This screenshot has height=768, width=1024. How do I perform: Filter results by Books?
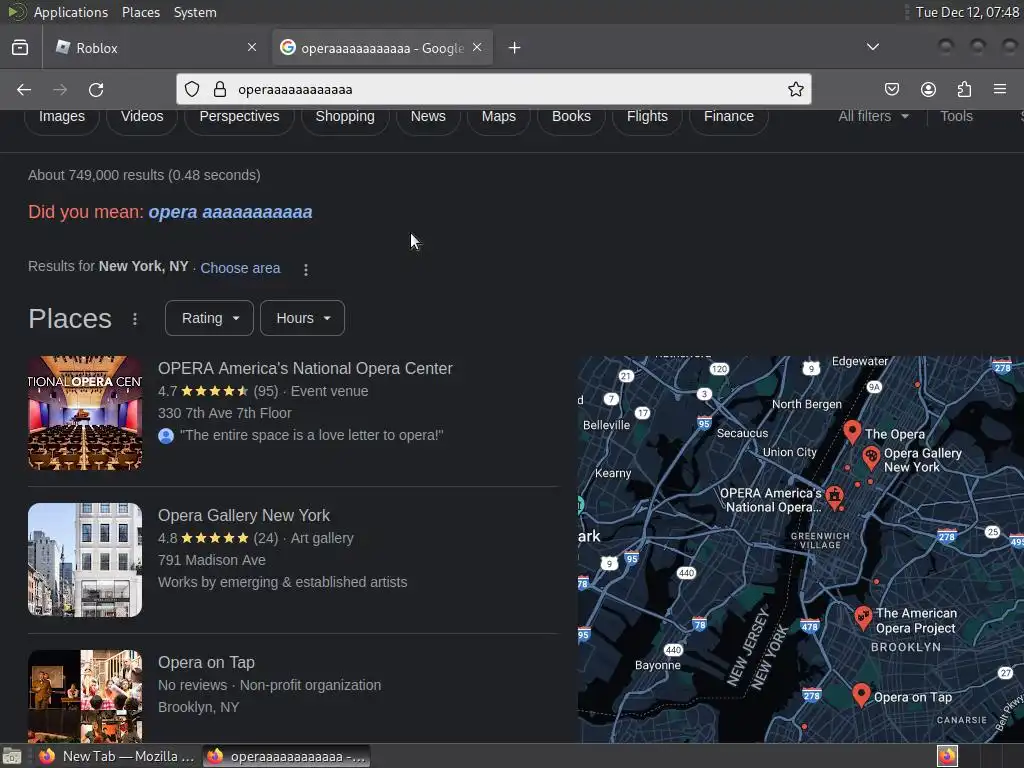[571, 116]
